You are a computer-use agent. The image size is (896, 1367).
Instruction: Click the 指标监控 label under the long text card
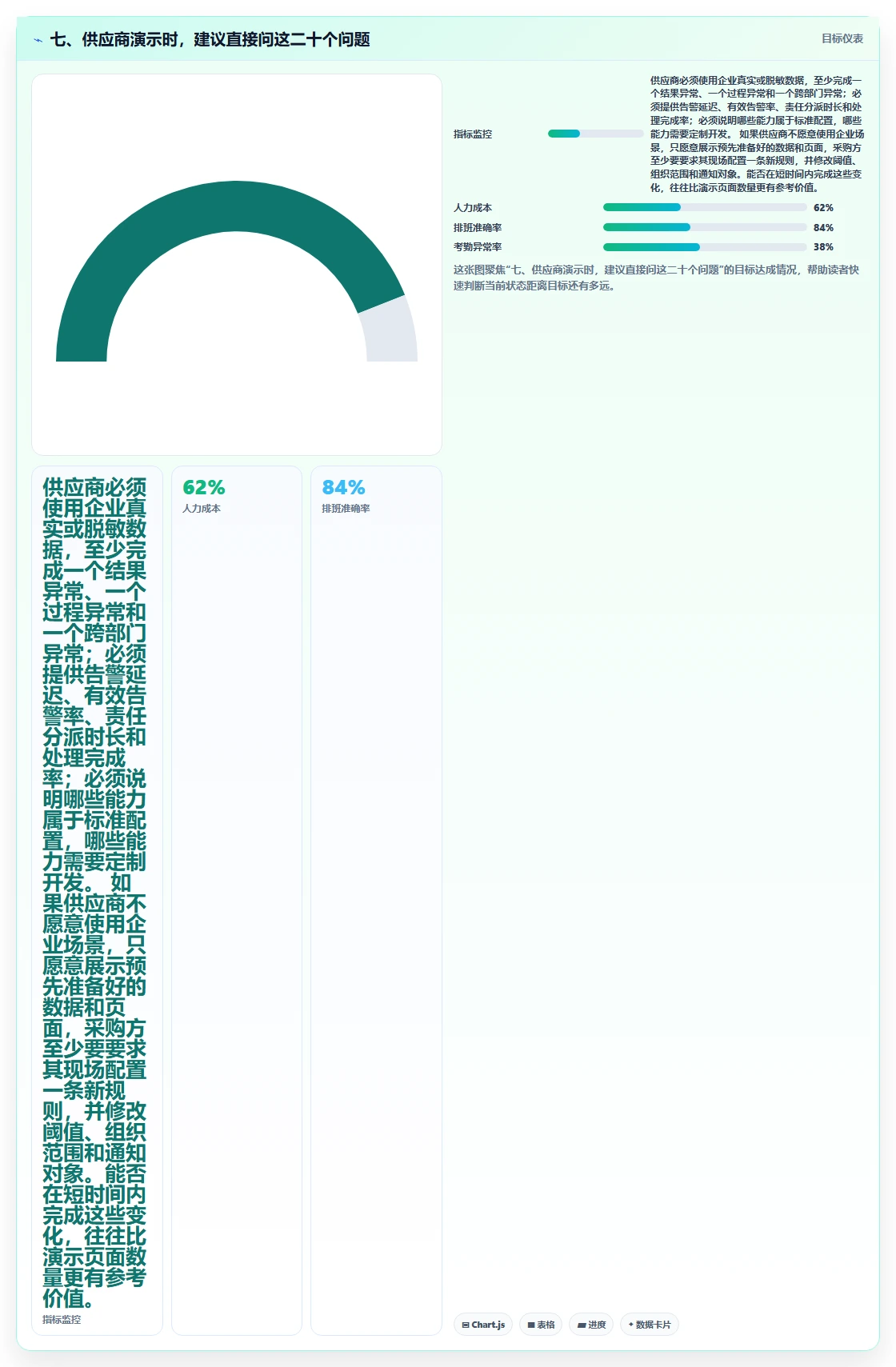click(x=62, y=1319)
